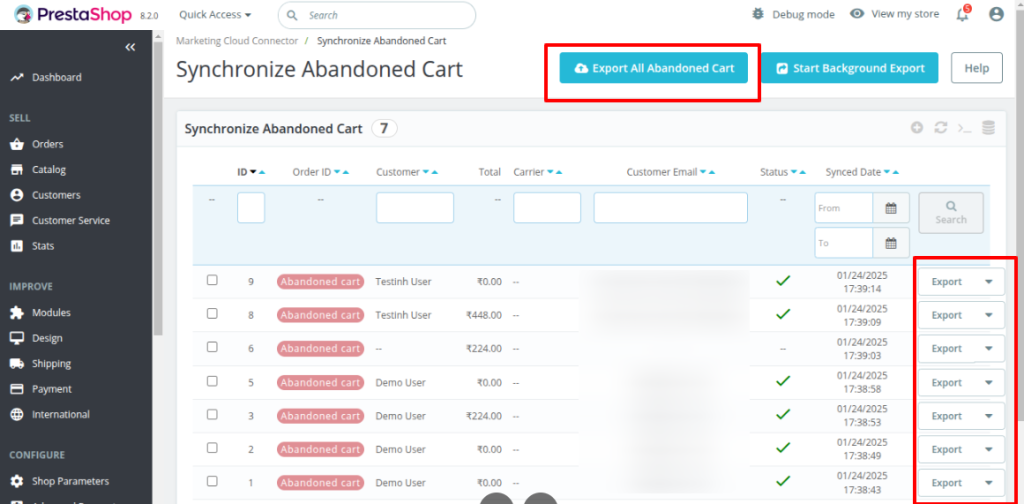Image resolution: width=1024 pixels, height=504 pixels.
Task: Select checkbox for cart ID 5
Action: click(212, 381)
